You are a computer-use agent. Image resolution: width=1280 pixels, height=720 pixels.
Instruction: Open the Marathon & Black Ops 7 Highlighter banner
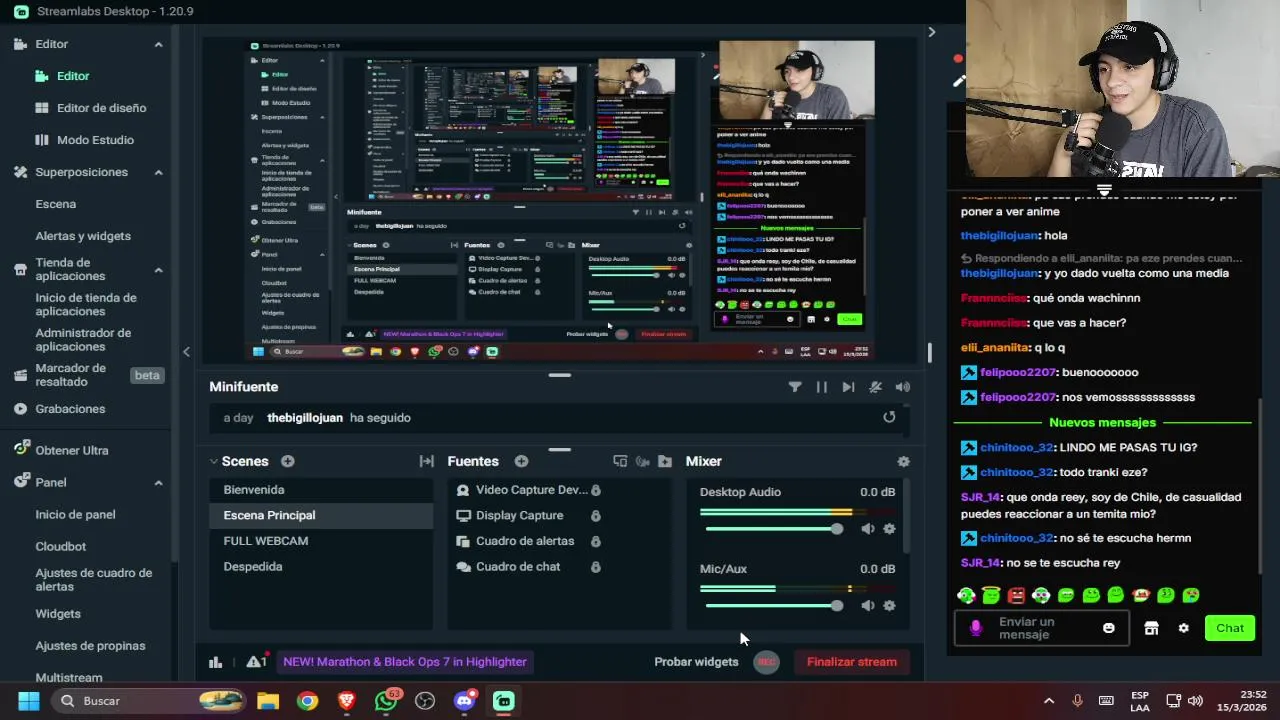tap(404, 662)
